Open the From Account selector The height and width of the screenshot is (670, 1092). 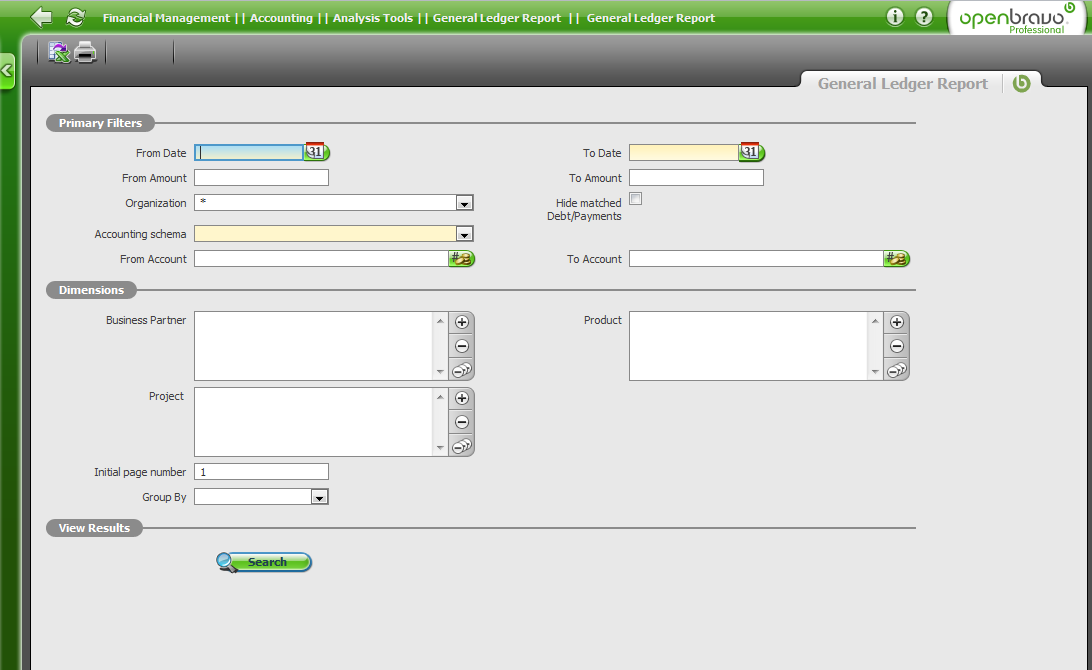point(461,259)
